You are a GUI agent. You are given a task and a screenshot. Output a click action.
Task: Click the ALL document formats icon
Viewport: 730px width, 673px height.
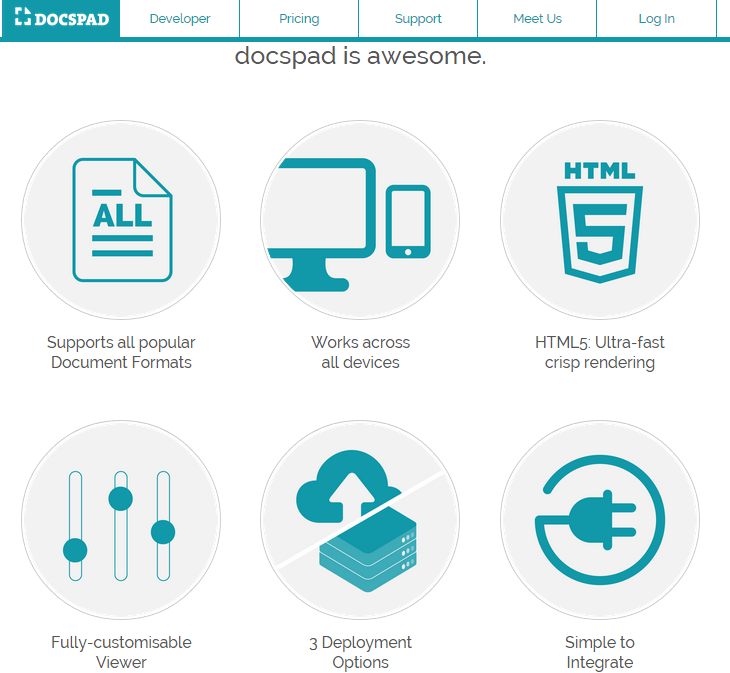121,220
